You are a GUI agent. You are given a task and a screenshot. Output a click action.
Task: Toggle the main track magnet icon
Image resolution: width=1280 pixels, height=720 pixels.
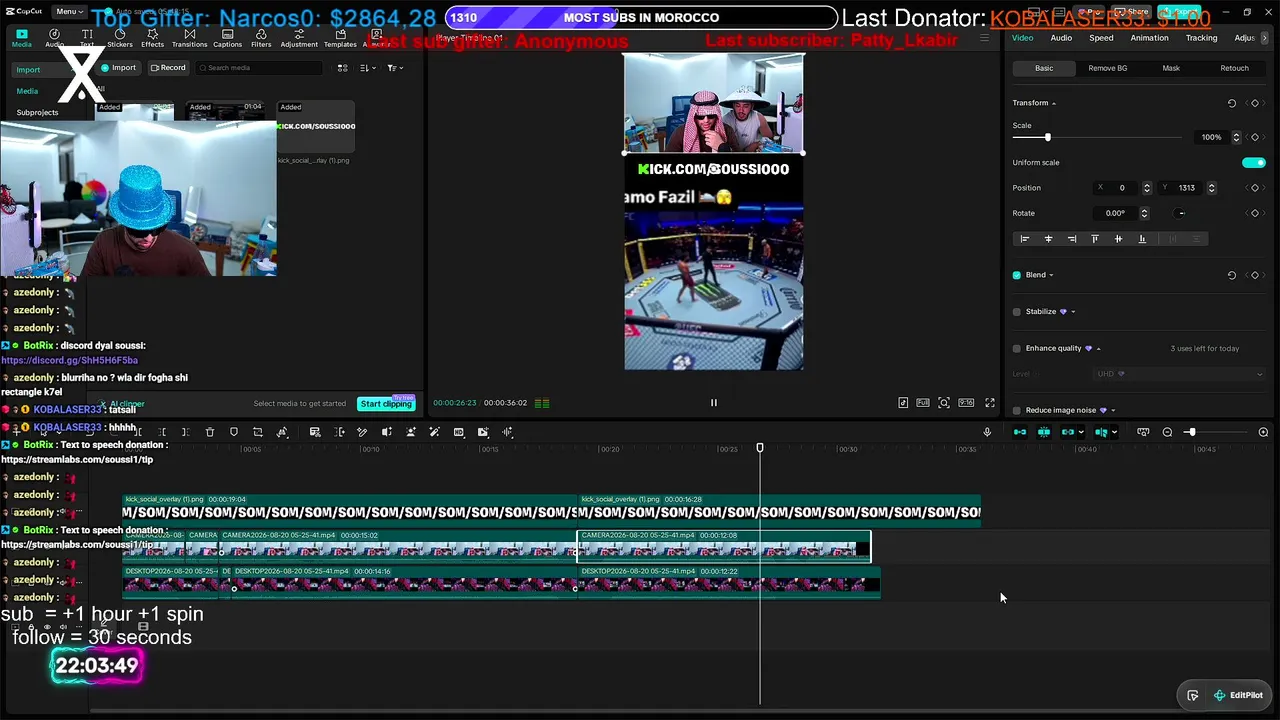click(x=1020, y=432)
